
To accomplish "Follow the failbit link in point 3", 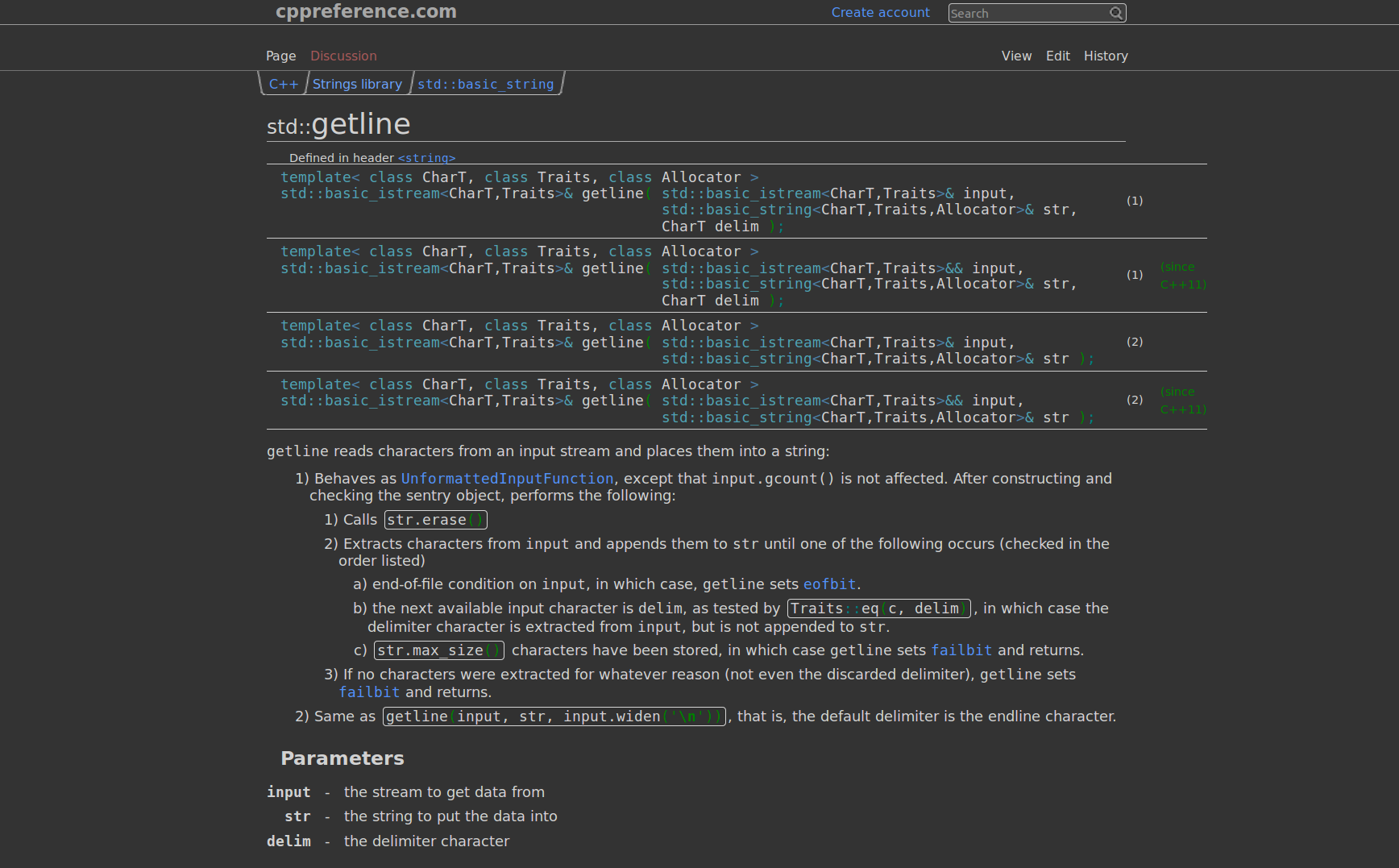I will click(x=369, y=691).
